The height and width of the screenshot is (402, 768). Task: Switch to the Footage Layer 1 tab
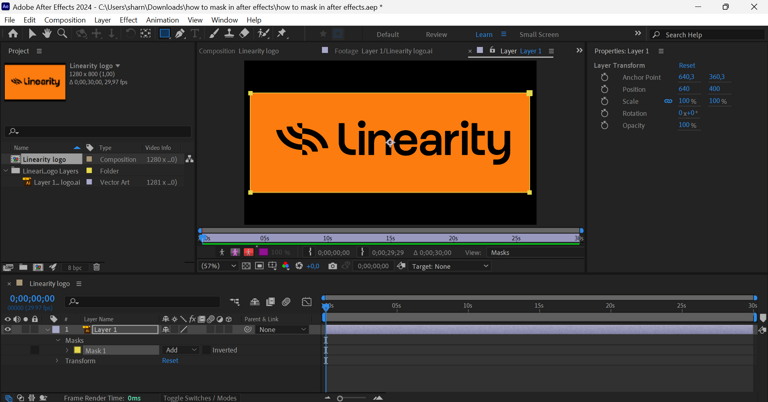[x=383, y=51]
